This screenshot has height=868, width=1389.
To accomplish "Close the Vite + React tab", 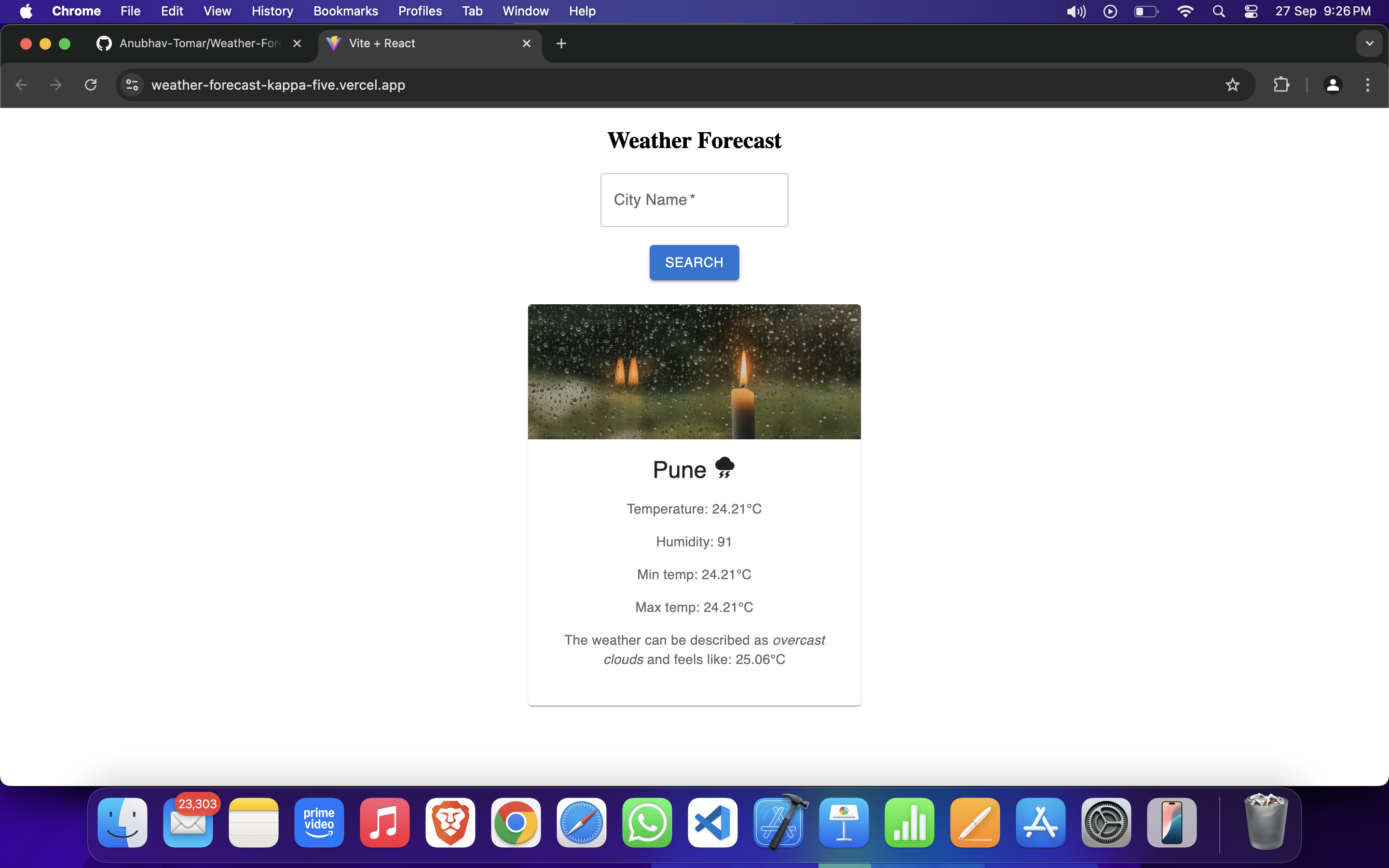I will [526, 43].
